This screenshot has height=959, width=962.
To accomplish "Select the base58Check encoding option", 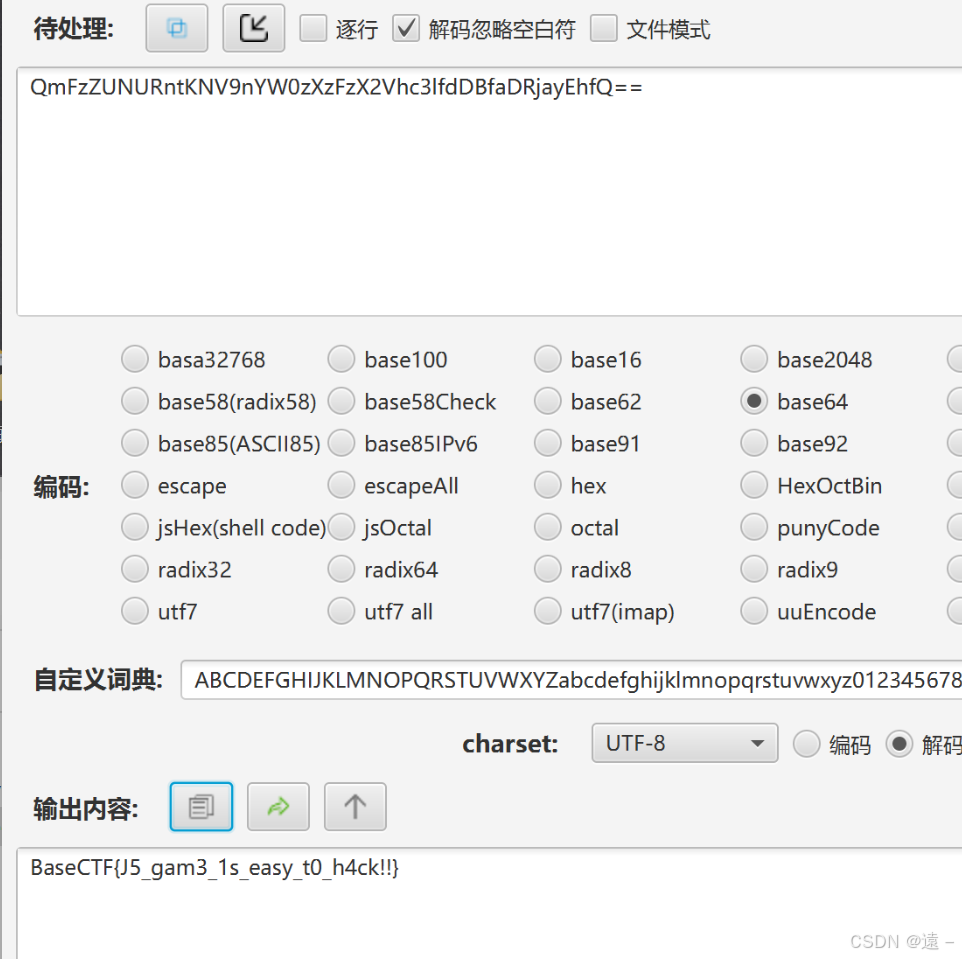I will [341, 401].
